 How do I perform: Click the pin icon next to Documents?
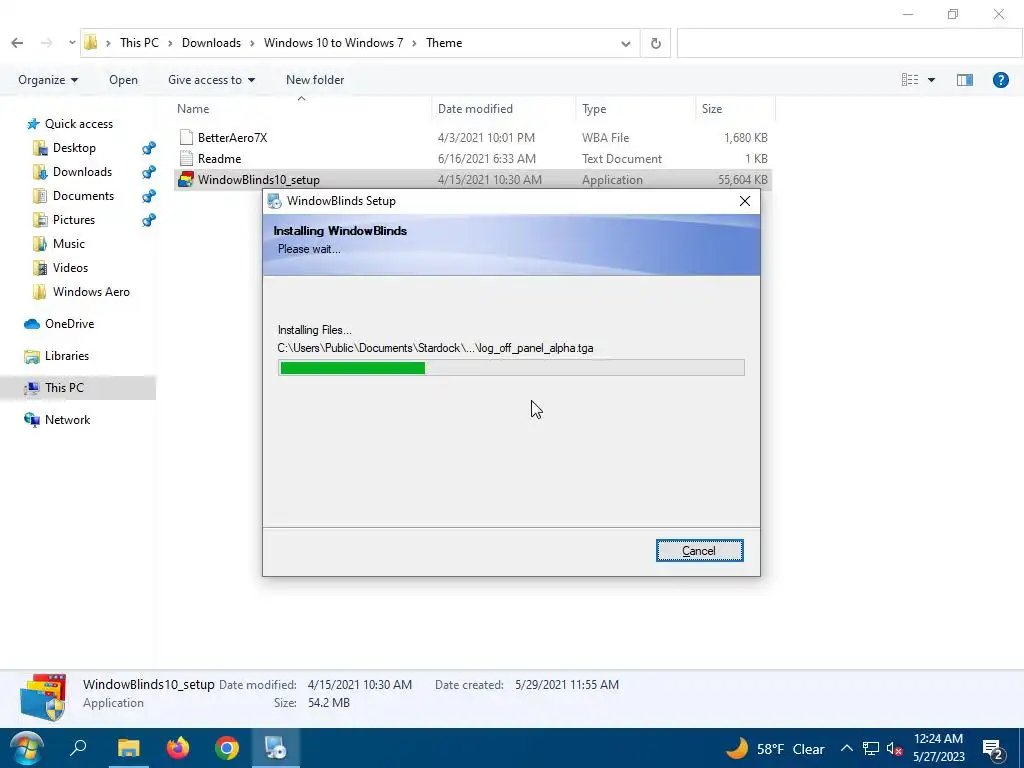click(x=149, y=196)
